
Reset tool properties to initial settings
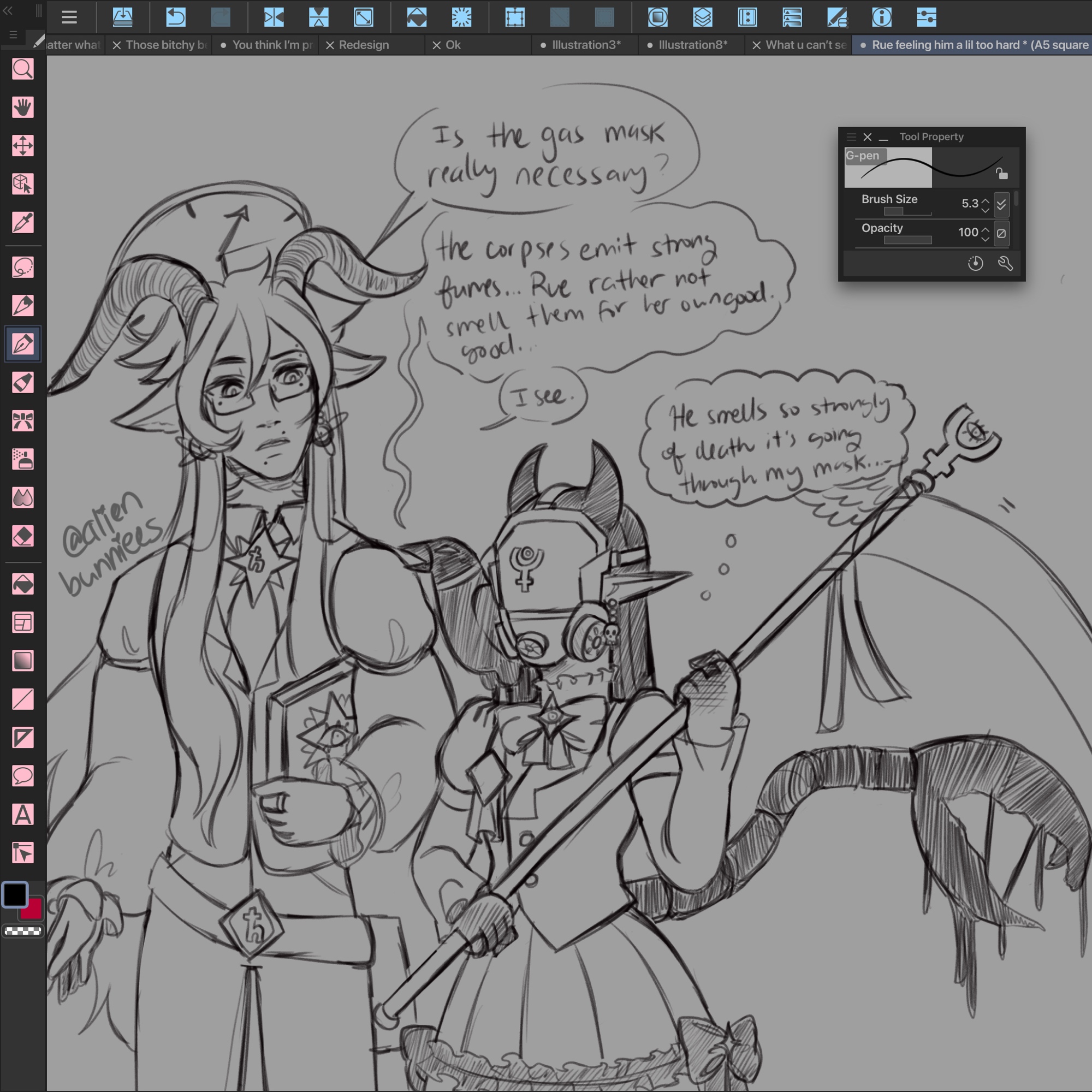click(975, 263)
